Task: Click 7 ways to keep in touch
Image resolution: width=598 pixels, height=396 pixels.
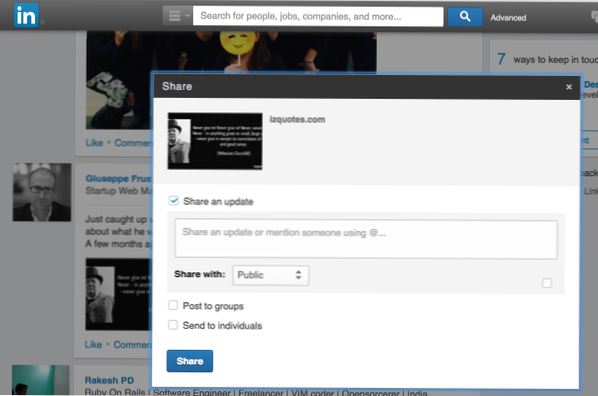Action: (x=547, y=59)
